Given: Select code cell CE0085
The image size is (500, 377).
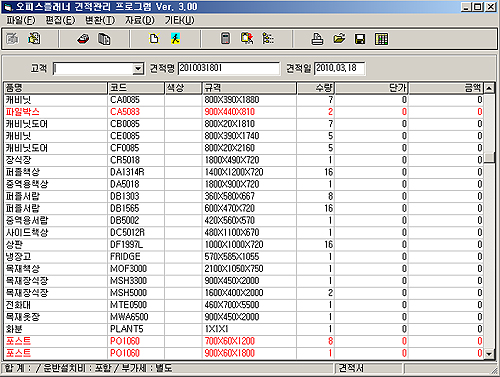Looking at the screenshot, I should pos(125,136).
